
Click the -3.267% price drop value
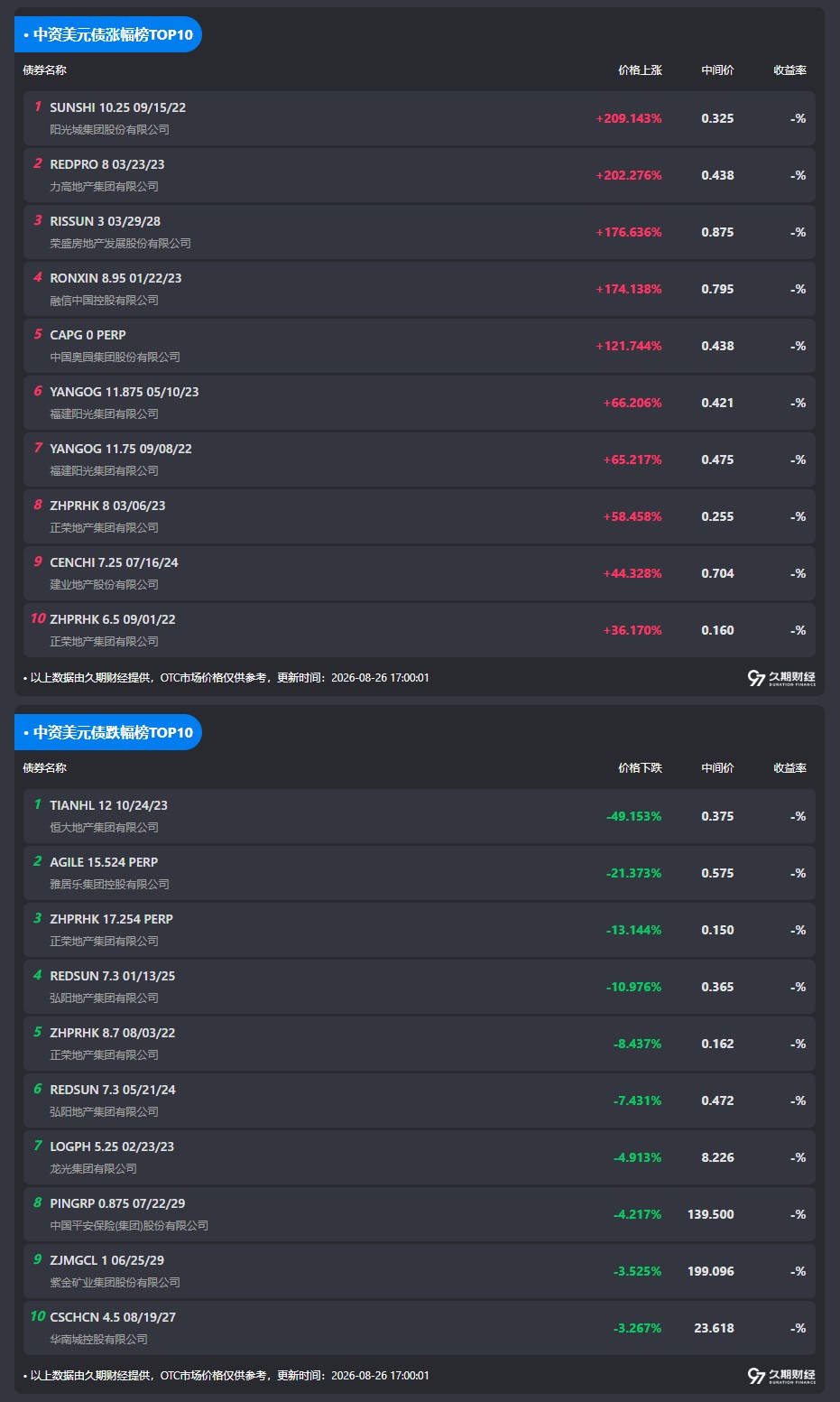click(x=638, y=1328)
